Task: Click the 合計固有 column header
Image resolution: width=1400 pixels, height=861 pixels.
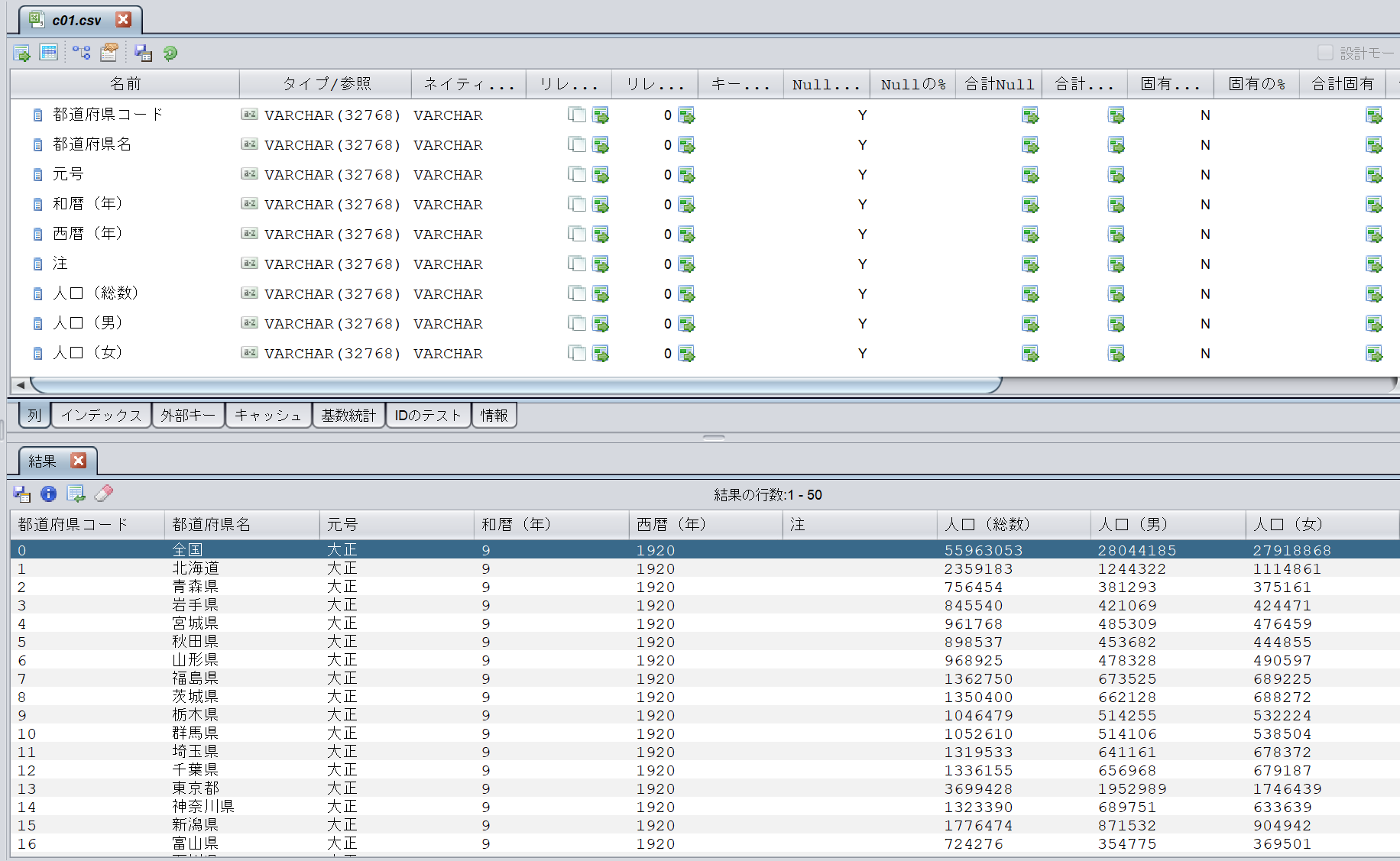Action: pos(1343,84)
